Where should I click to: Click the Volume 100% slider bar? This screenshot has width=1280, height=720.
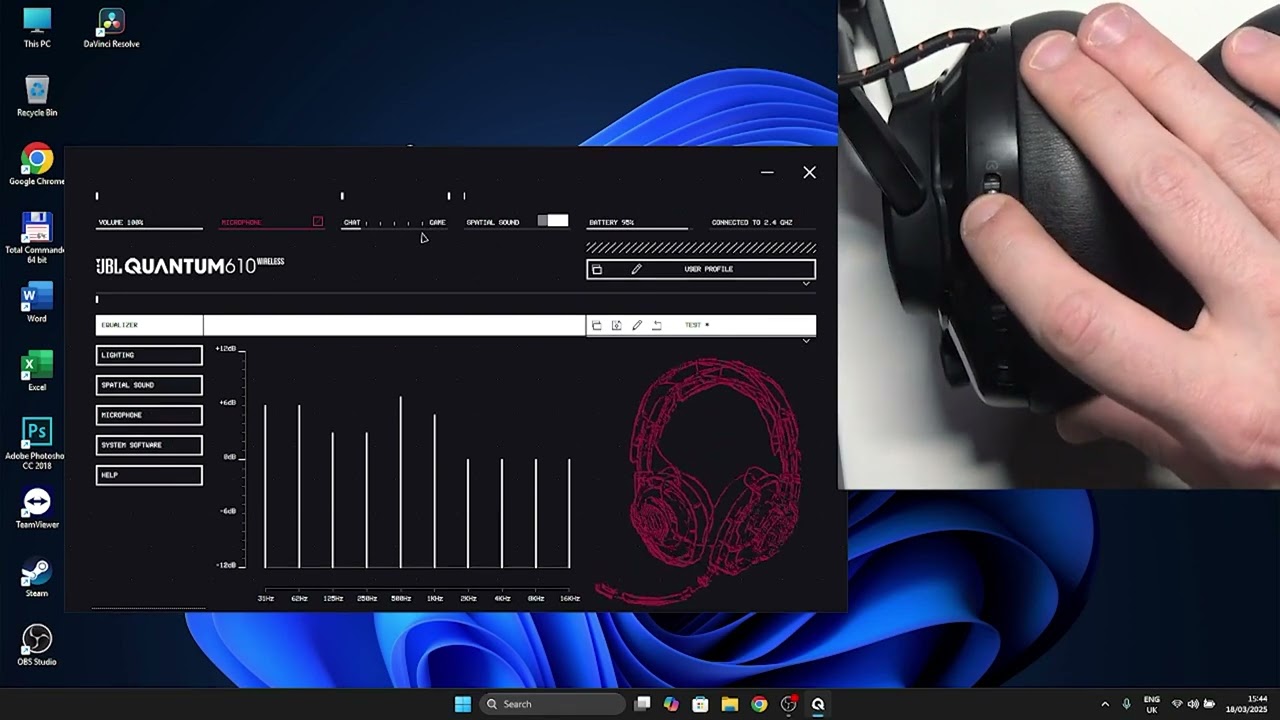149,229
